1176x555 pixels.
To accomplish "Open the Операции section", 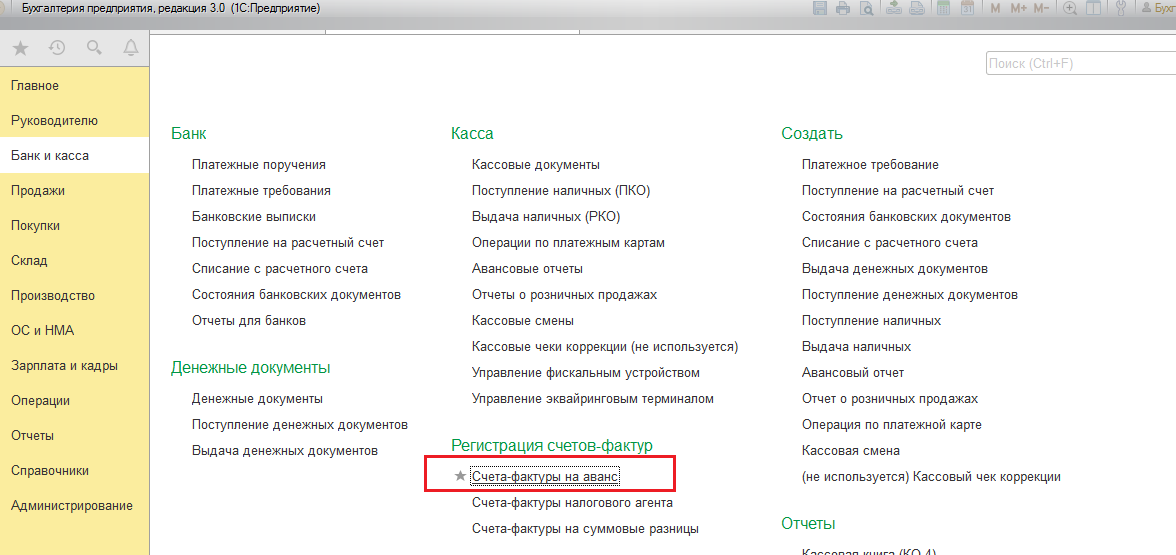I will [75, 400].
